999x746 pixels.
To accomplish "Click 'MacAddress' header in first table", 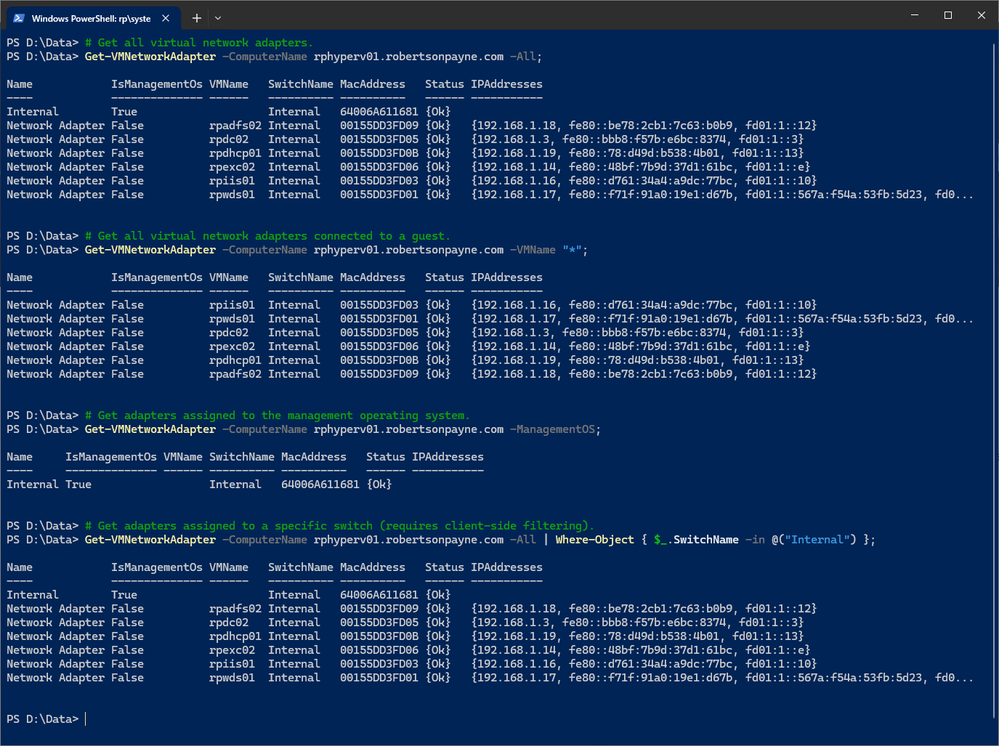I will (x=373, y=84).
